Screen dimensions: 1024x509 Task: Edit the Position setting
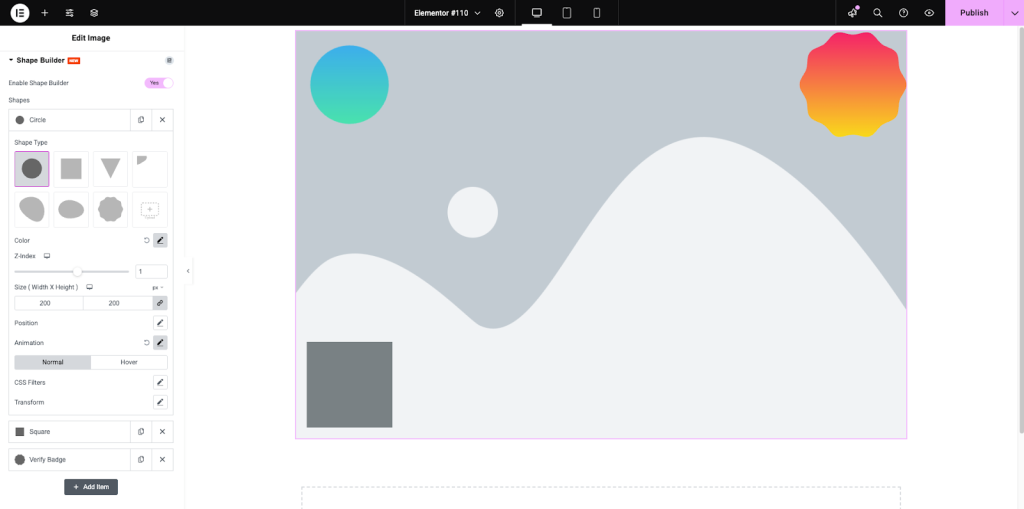160,323
